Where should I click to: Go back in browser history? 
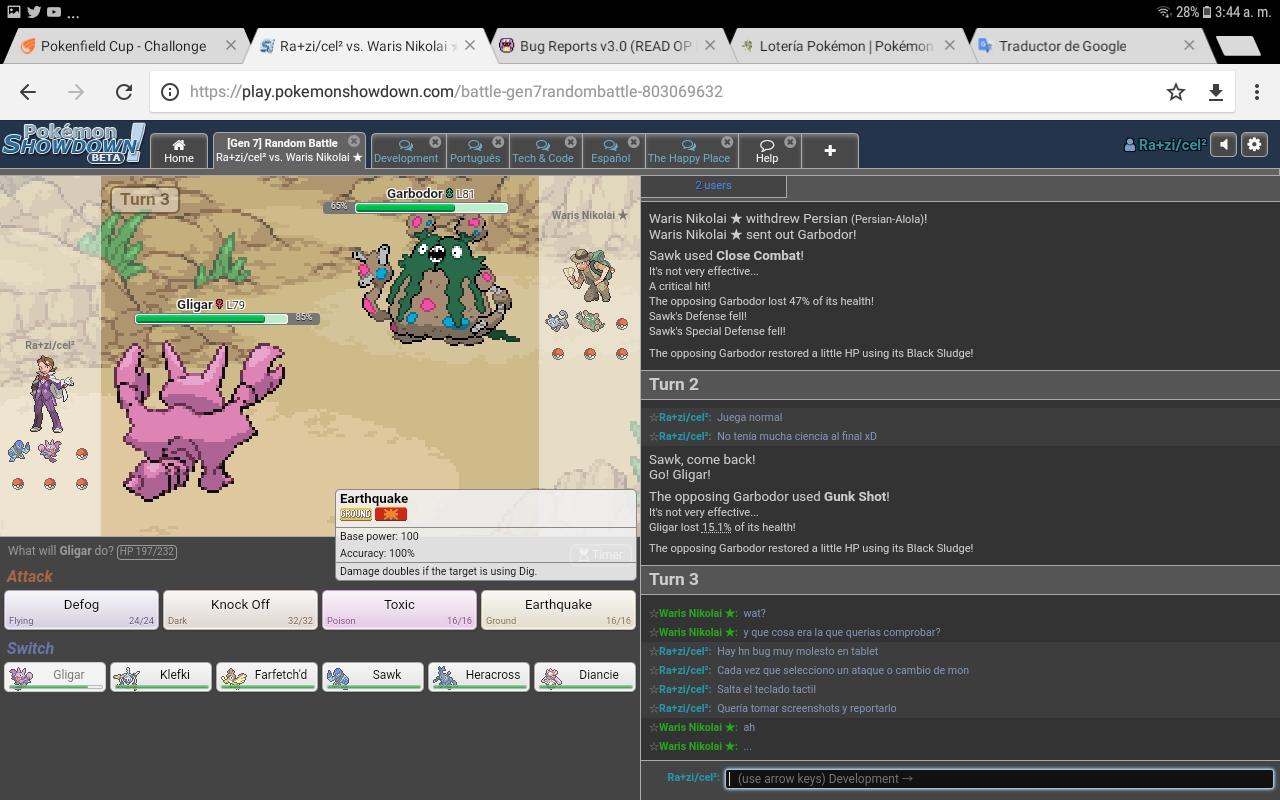click(x=28, y=92)
